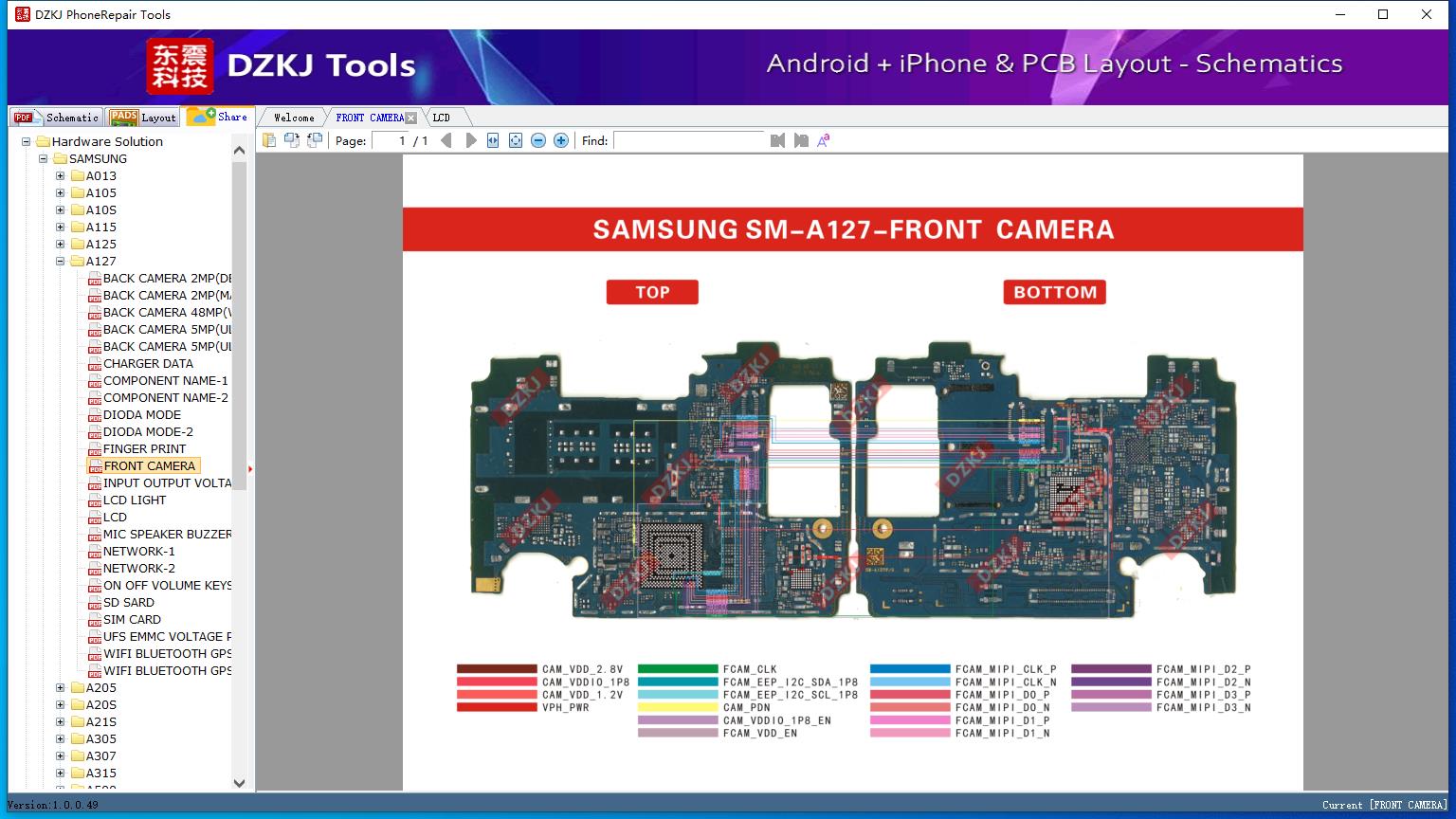This screenshot has width=1456, height=819.
Task: Fit page to width icon
Action: pos(493,140)
